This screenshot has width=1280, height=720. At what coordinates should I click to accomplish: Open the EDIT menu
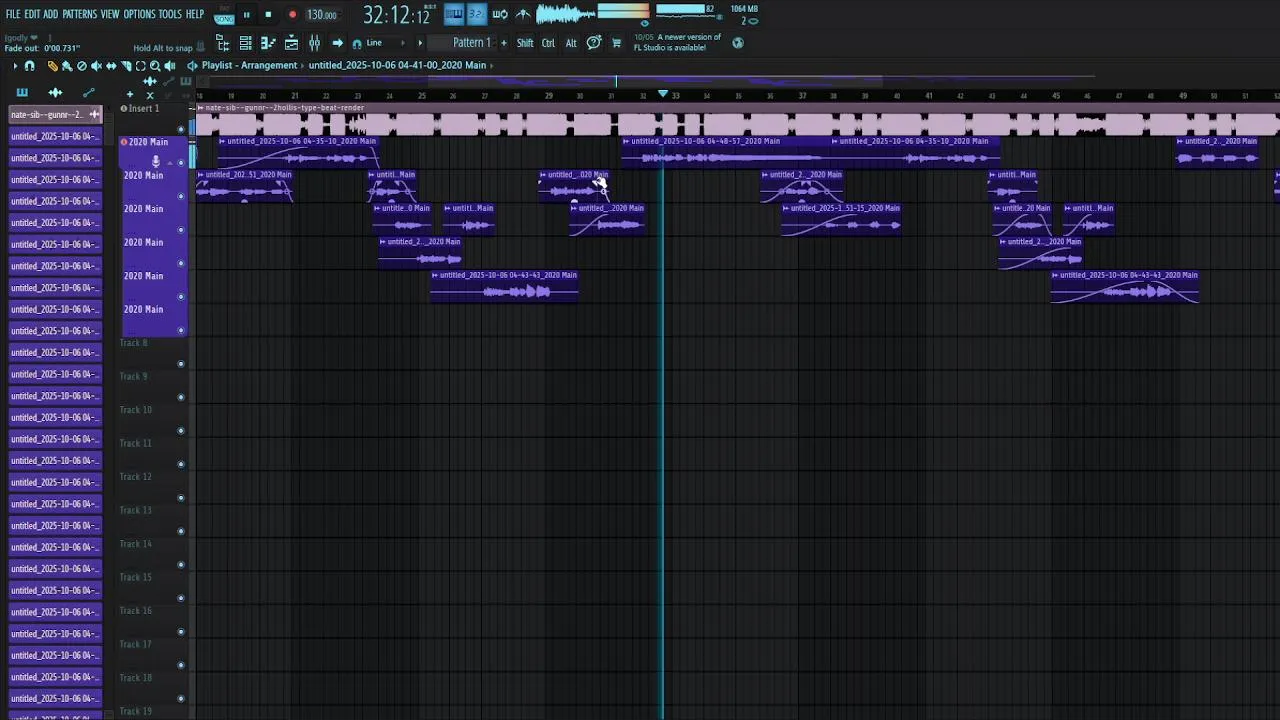click(x=32, y=15)
